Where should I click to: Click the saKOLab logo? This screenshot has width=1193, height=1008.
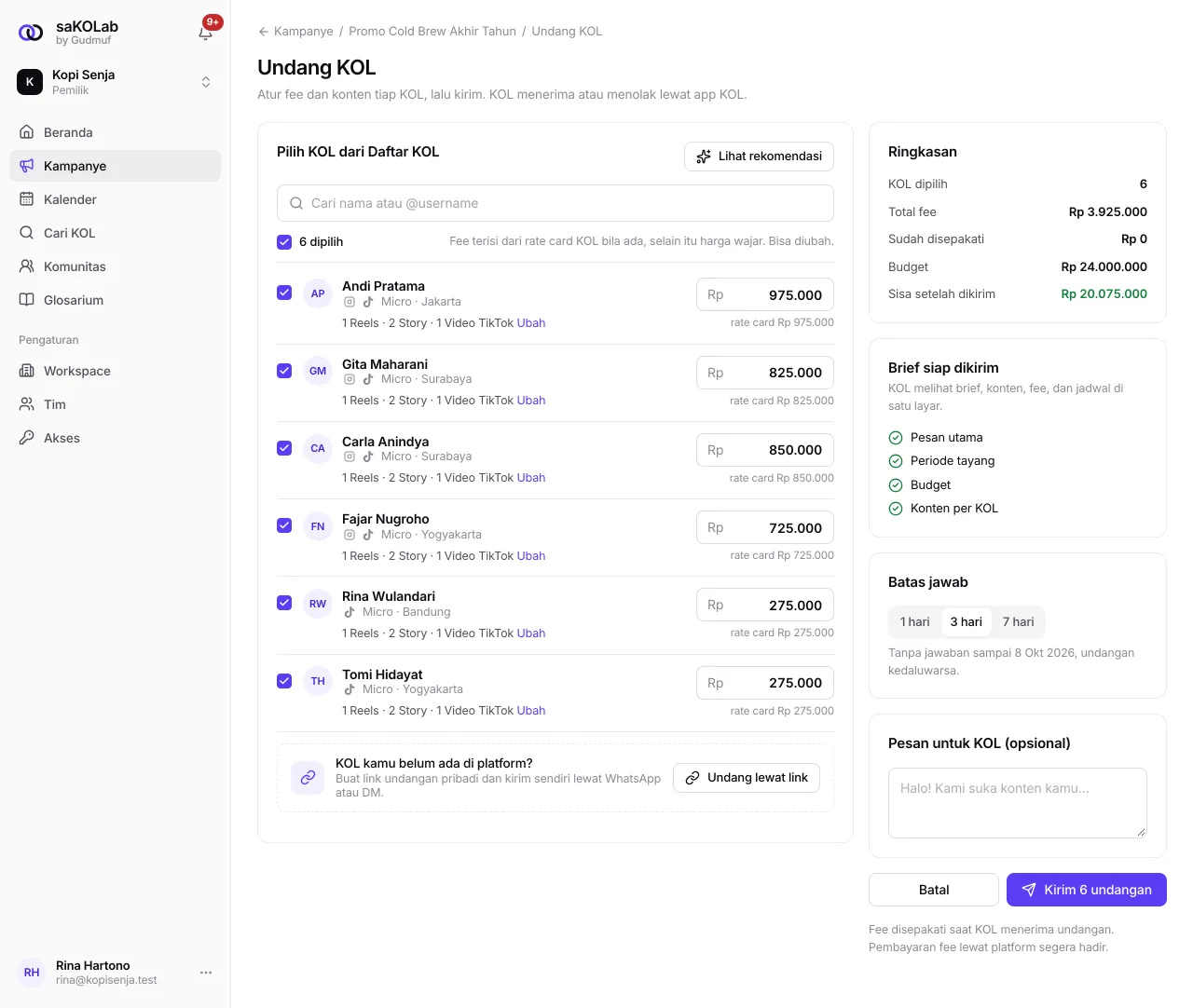[31, 33]
